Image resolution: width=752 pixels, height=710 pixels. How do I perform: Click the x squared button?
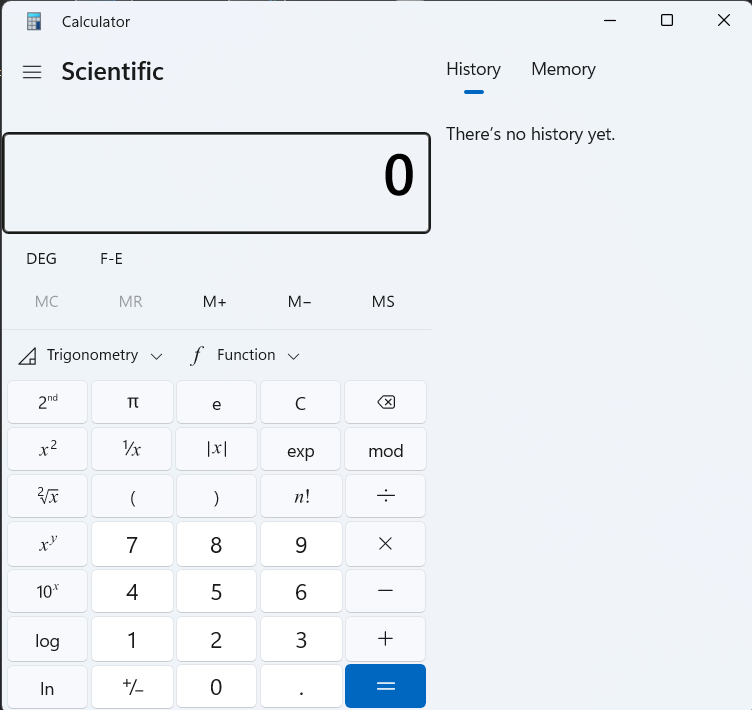(48, 450)
